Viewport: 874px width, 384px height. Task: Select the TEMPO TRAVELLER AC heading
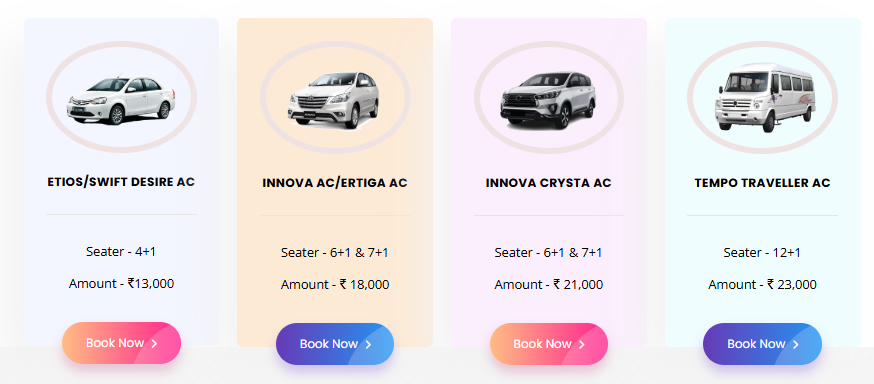point(763,183)
